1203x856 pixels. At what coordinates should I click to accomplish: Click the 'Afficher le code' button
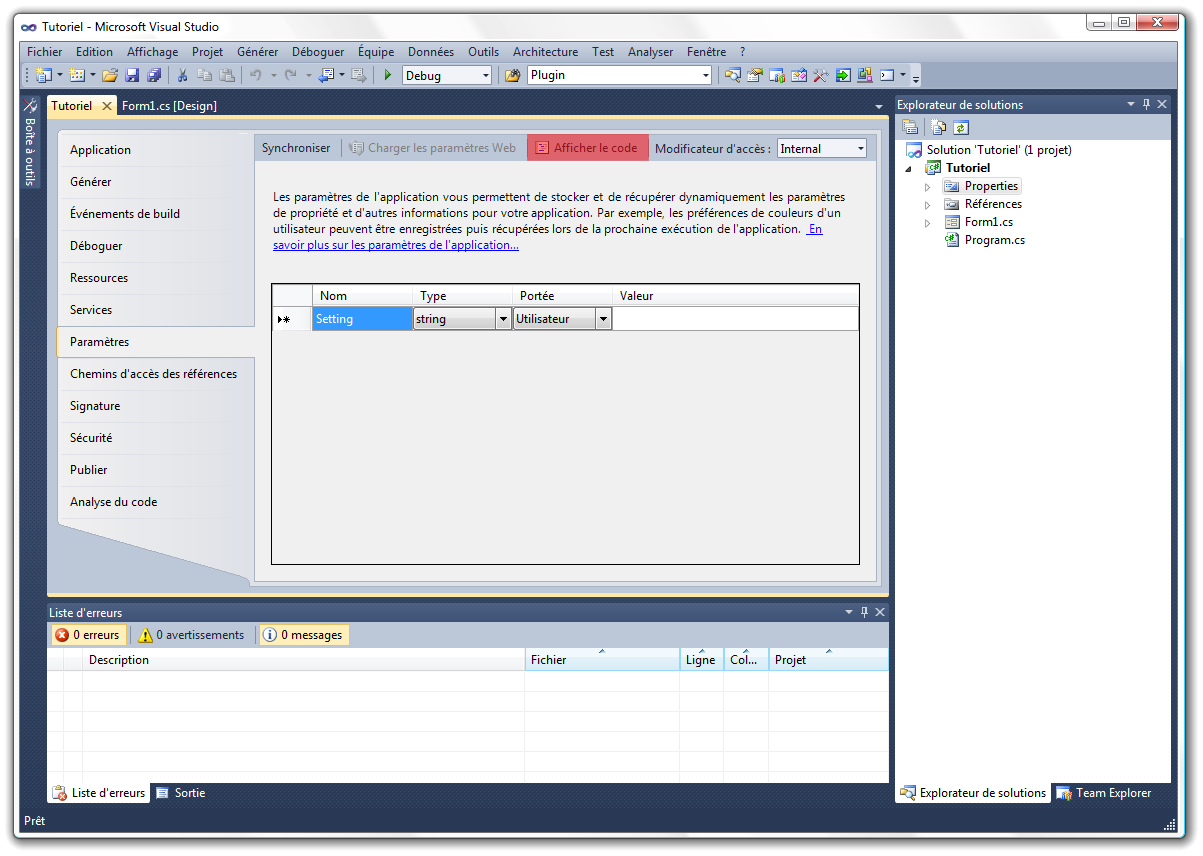pyautogui.click(x=587, y=148)
